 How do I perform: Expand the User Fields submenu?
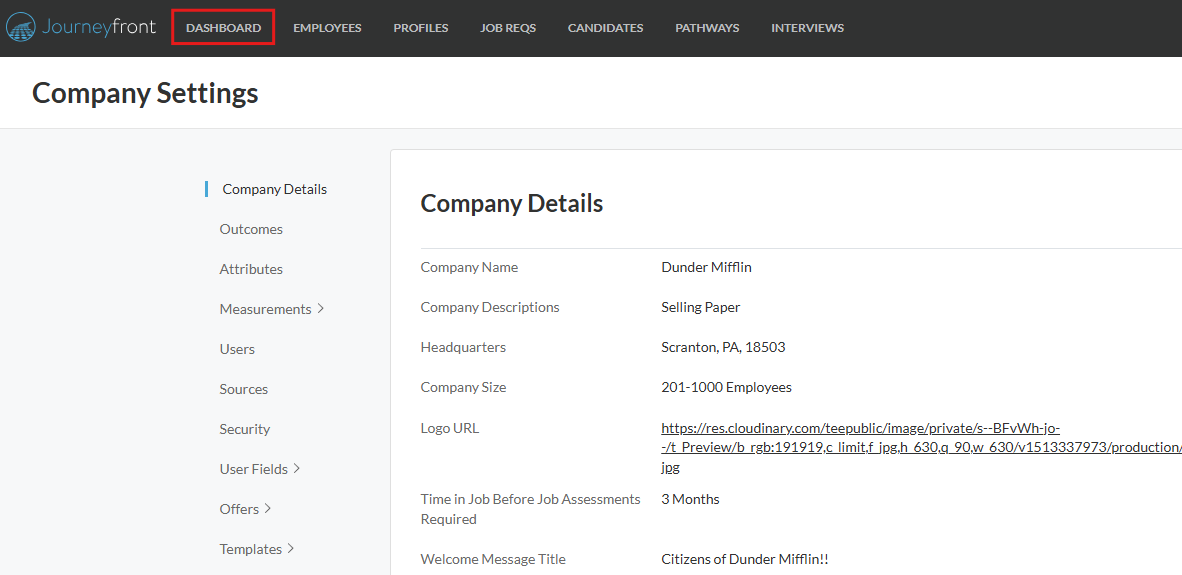click(x=260, y=469)
